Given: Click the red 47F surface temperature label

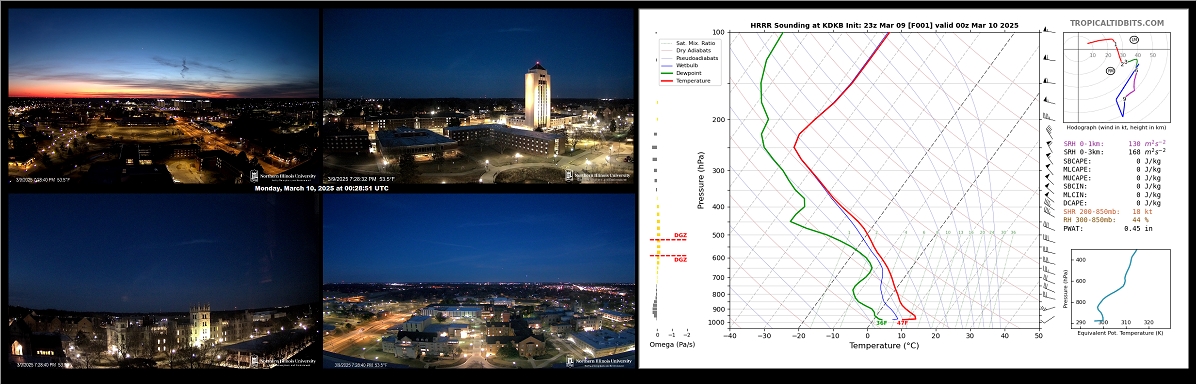Looking at the screenshot, I should (902, 323).
